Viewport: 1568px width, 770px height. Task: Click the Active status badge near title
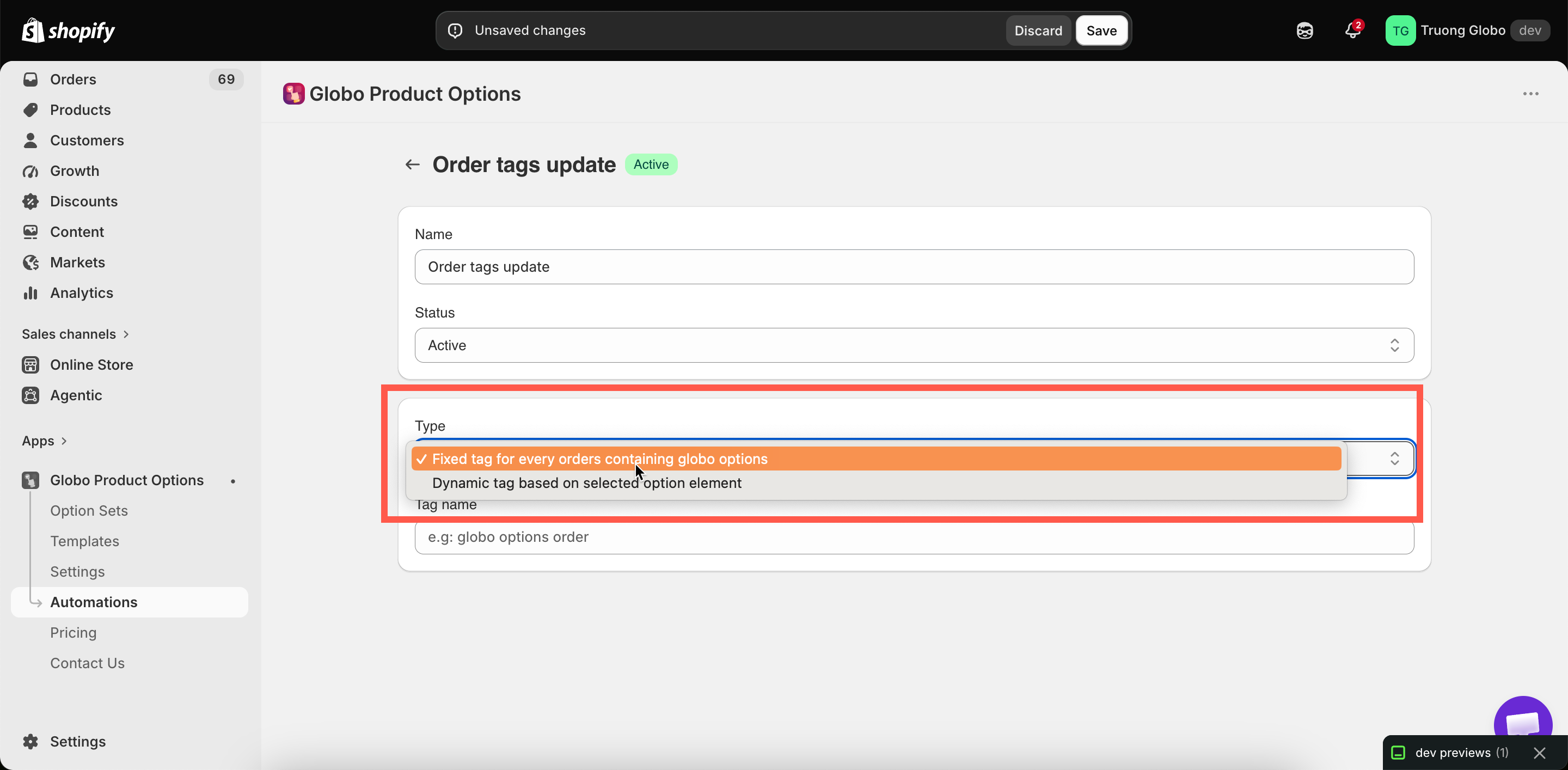click(x=651, y=164)
